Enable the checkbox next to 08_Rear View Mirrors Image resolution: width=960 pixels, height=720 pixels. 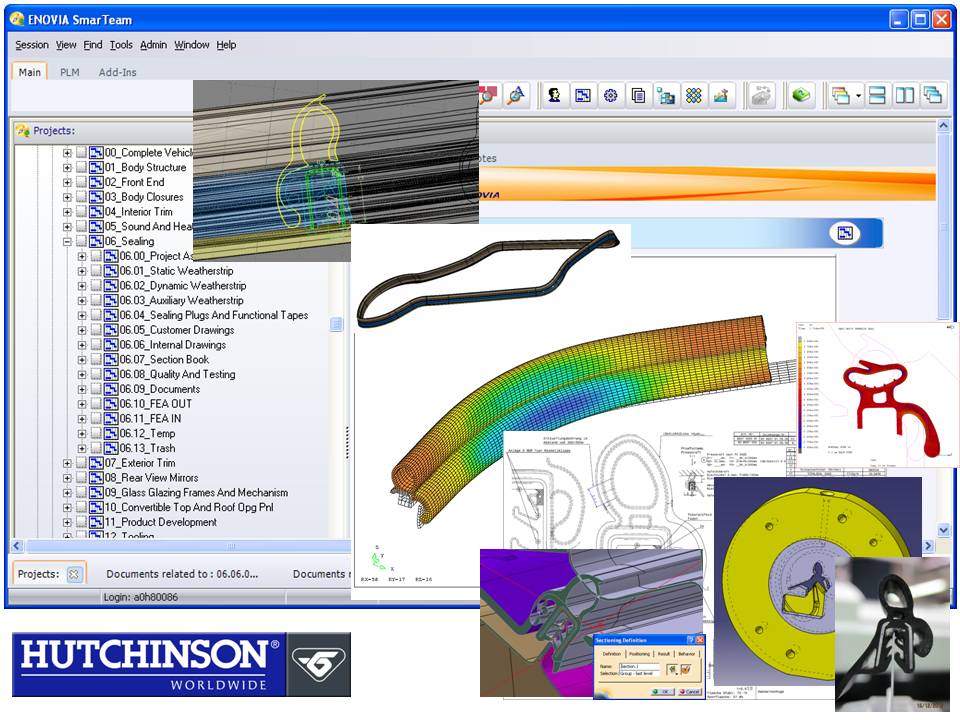(81, 478)
